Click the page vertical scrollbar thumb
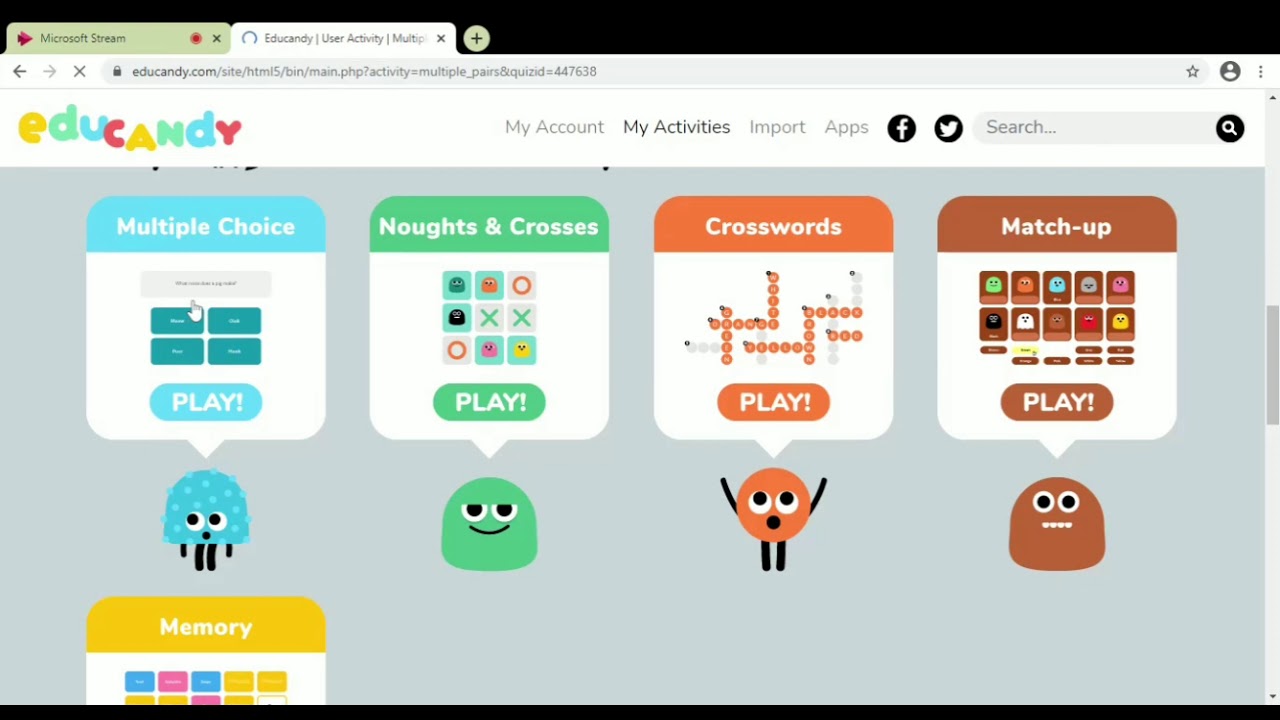 click(1272, 365)
